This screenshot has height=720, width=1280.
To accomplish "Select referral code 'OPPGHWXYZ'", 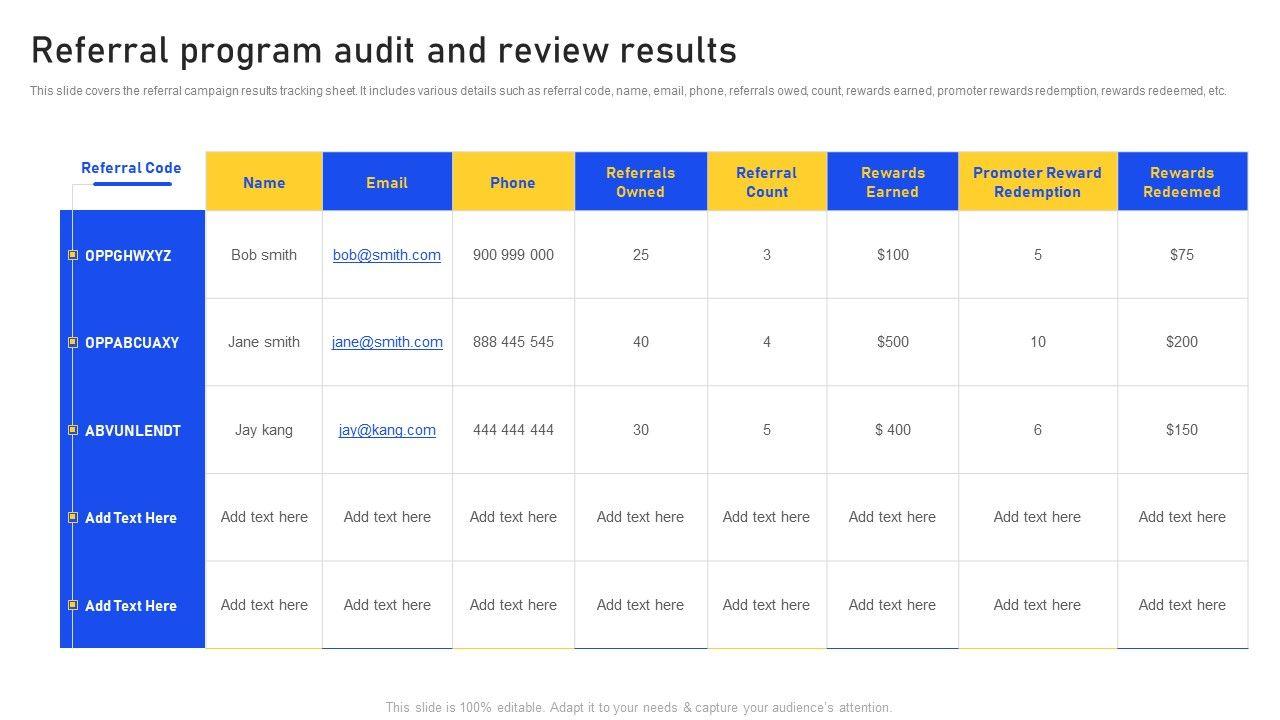I will [128, 256].
